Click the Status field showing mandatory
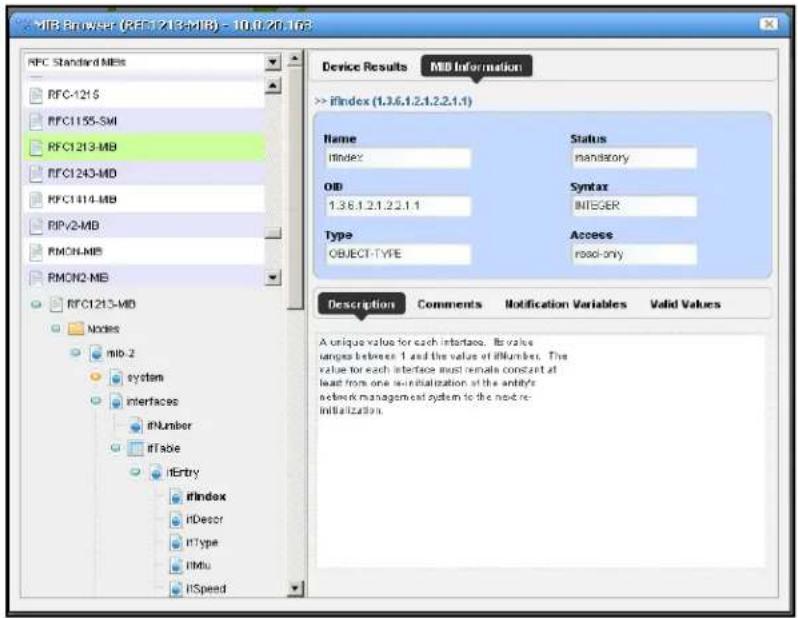798x618 pixels. click(x=634, y=158)
